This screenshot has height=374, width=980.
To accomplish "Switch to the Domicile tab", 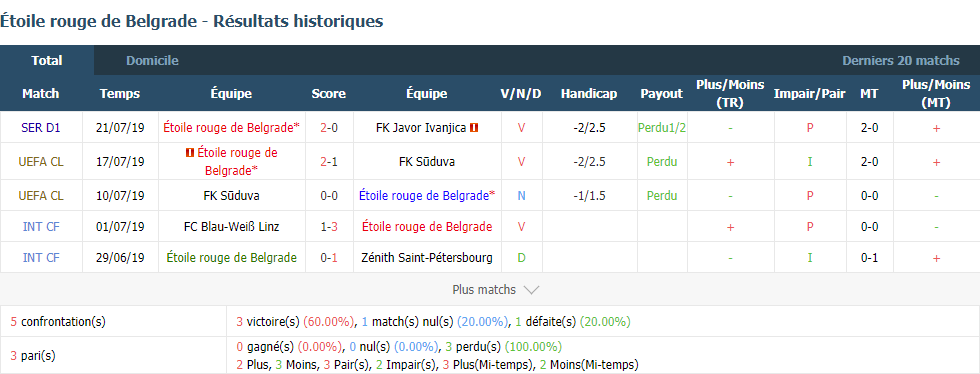I will click(152, 61).
